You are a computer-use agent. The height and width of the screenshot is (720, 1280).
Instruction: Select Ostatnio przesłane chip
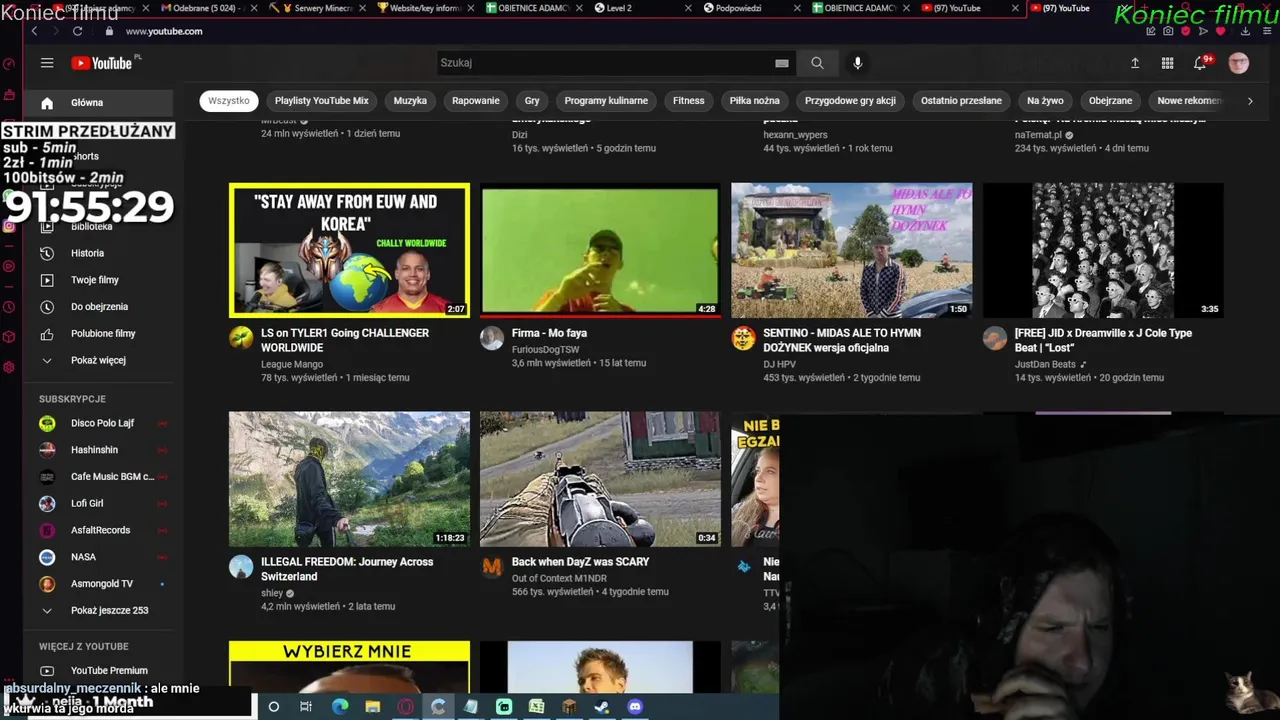(x=961, y=101)
